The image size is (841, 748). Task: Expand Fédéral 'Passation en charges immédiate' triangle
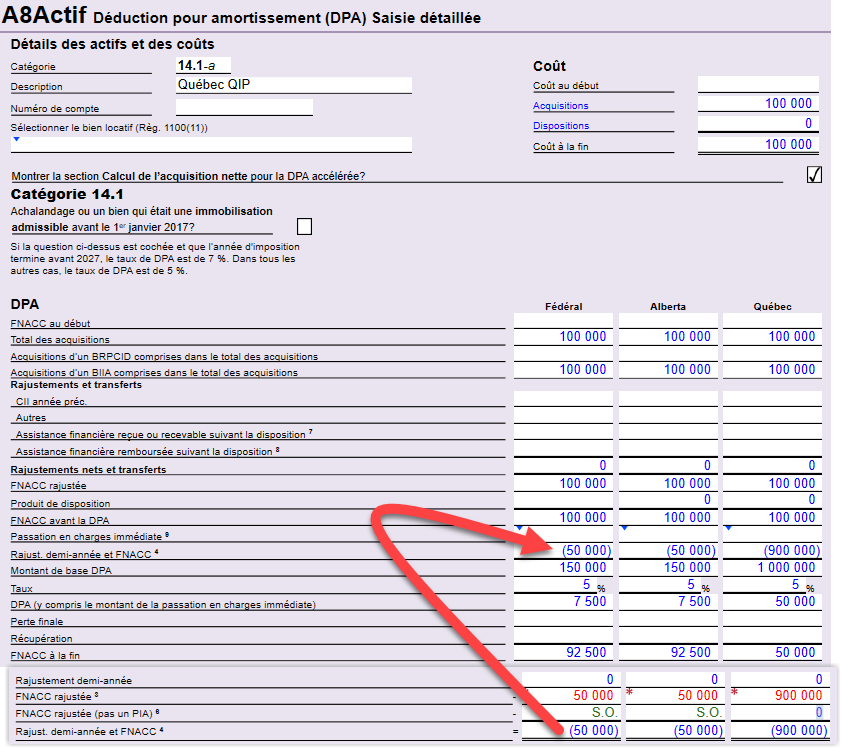(x=519, y=528)
